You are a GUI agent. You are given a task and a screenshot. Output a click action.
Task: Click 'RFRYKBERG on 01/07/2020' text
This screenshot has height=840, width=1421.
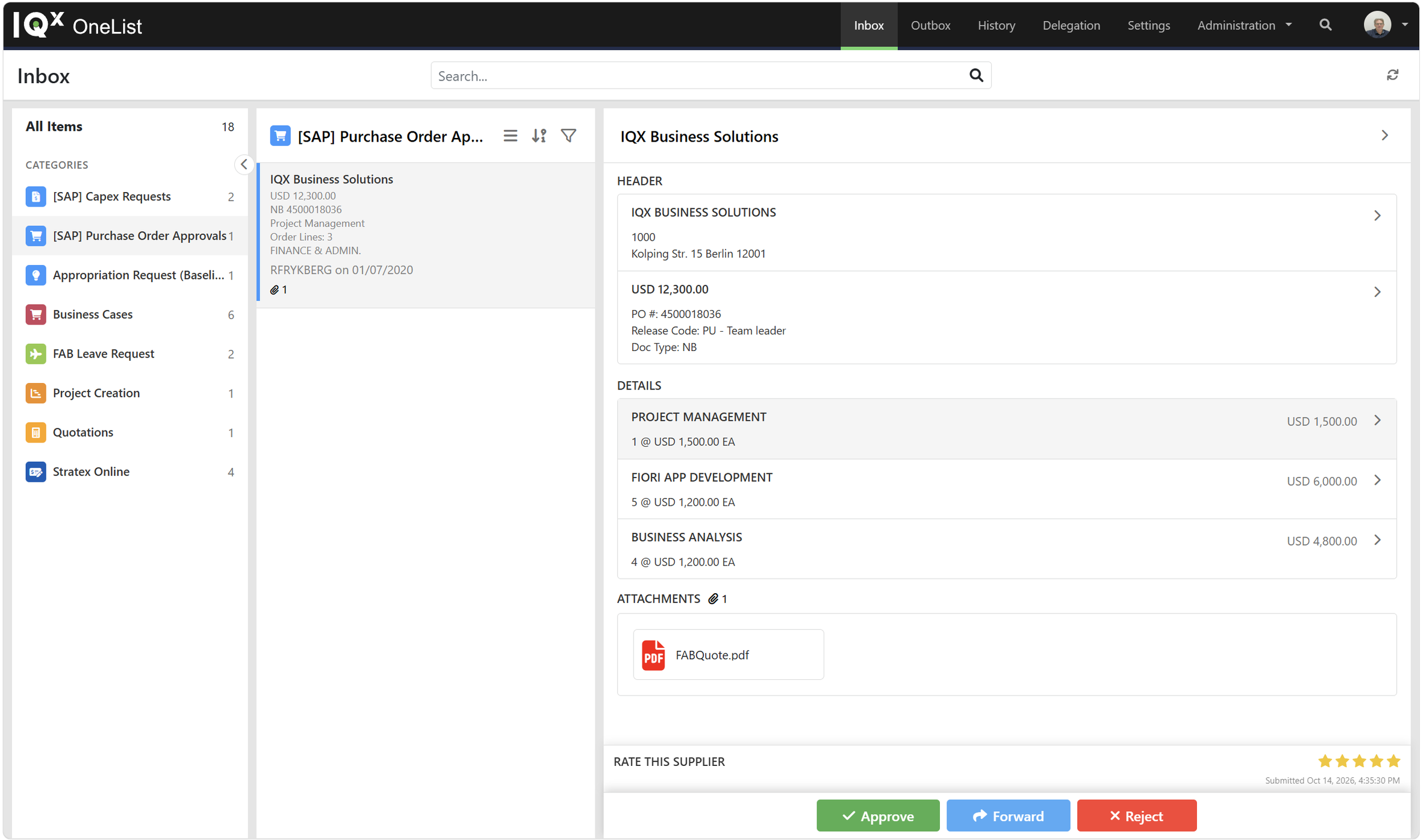pyautogui.click(x=341, y=270)
